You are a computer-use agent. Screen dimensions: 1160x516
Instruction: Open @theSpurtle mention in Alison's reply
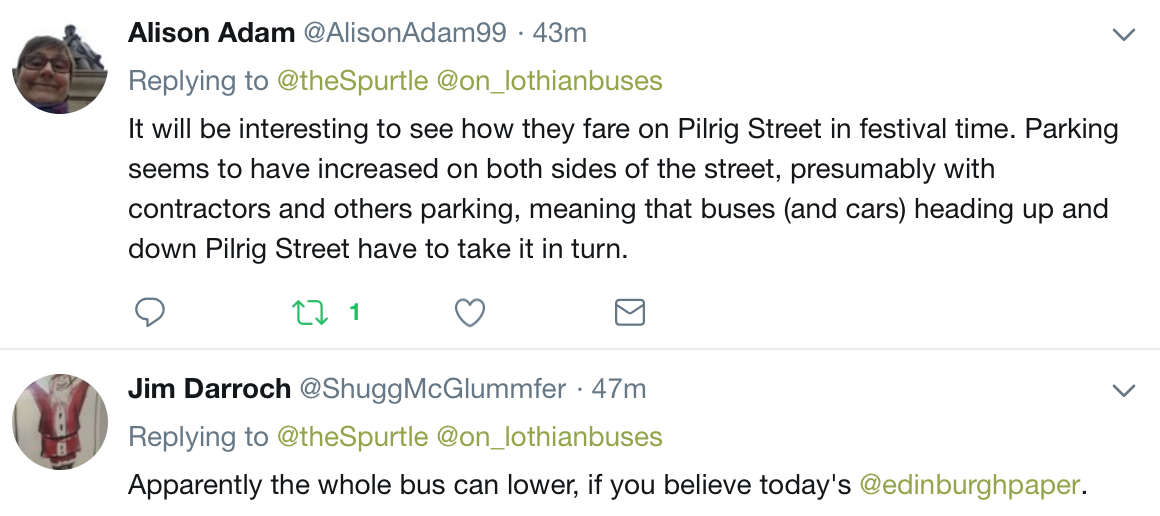(x=352, y=81)
